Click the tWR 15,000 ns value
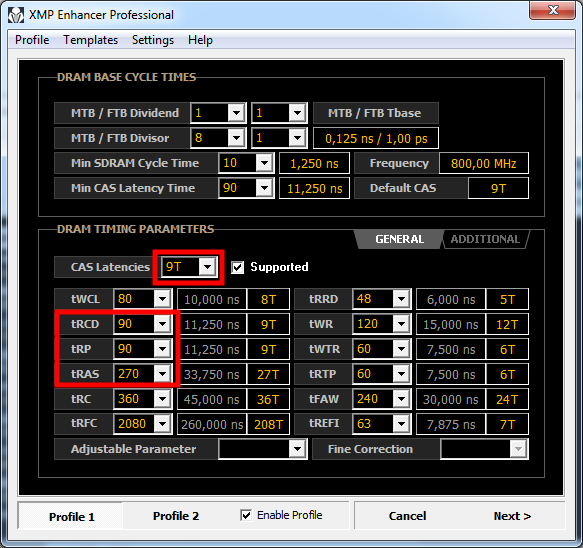583x548 pixels. tap(451, 325)
